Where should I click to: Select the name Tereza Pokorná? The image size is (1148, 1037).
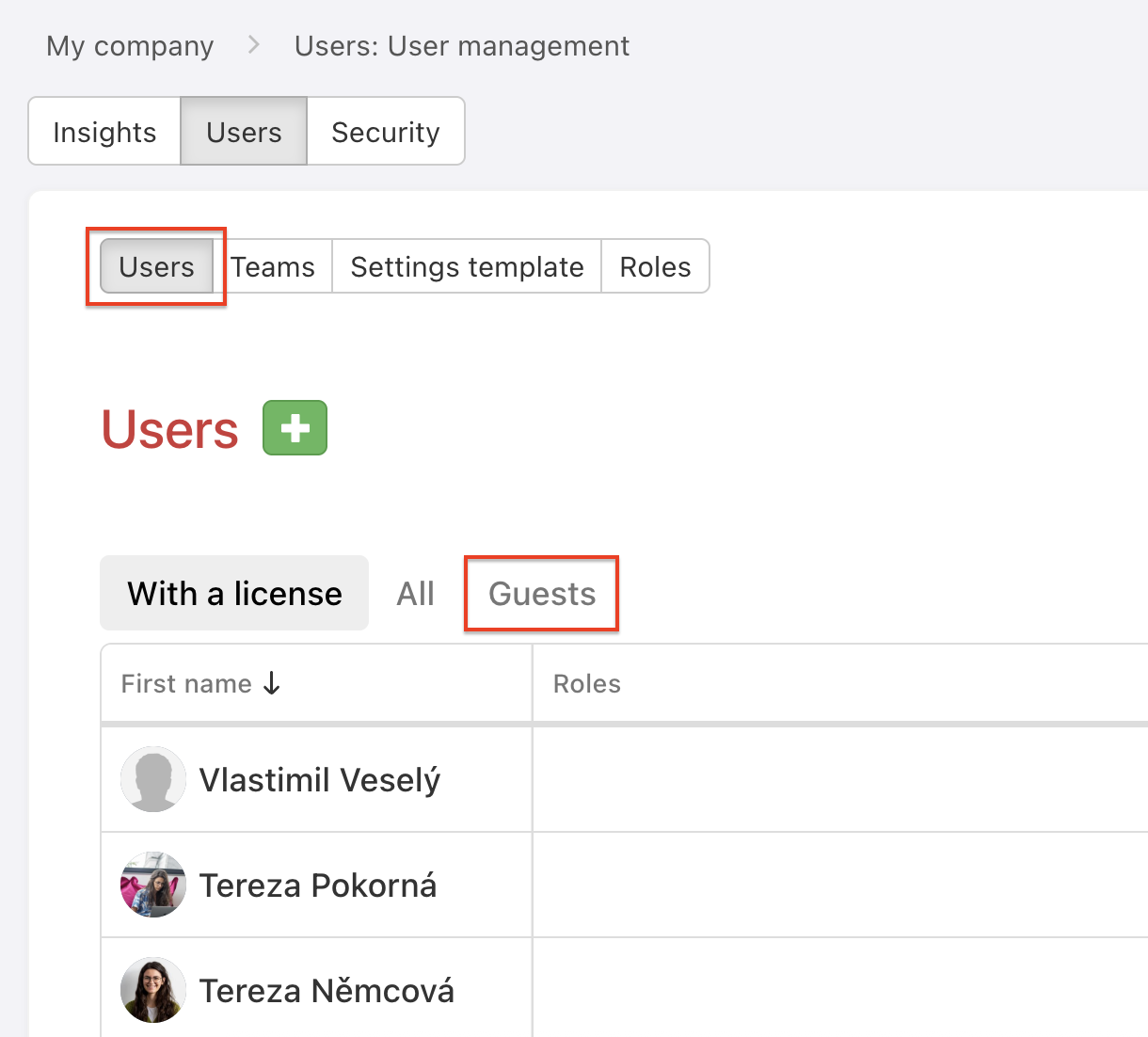318,885
